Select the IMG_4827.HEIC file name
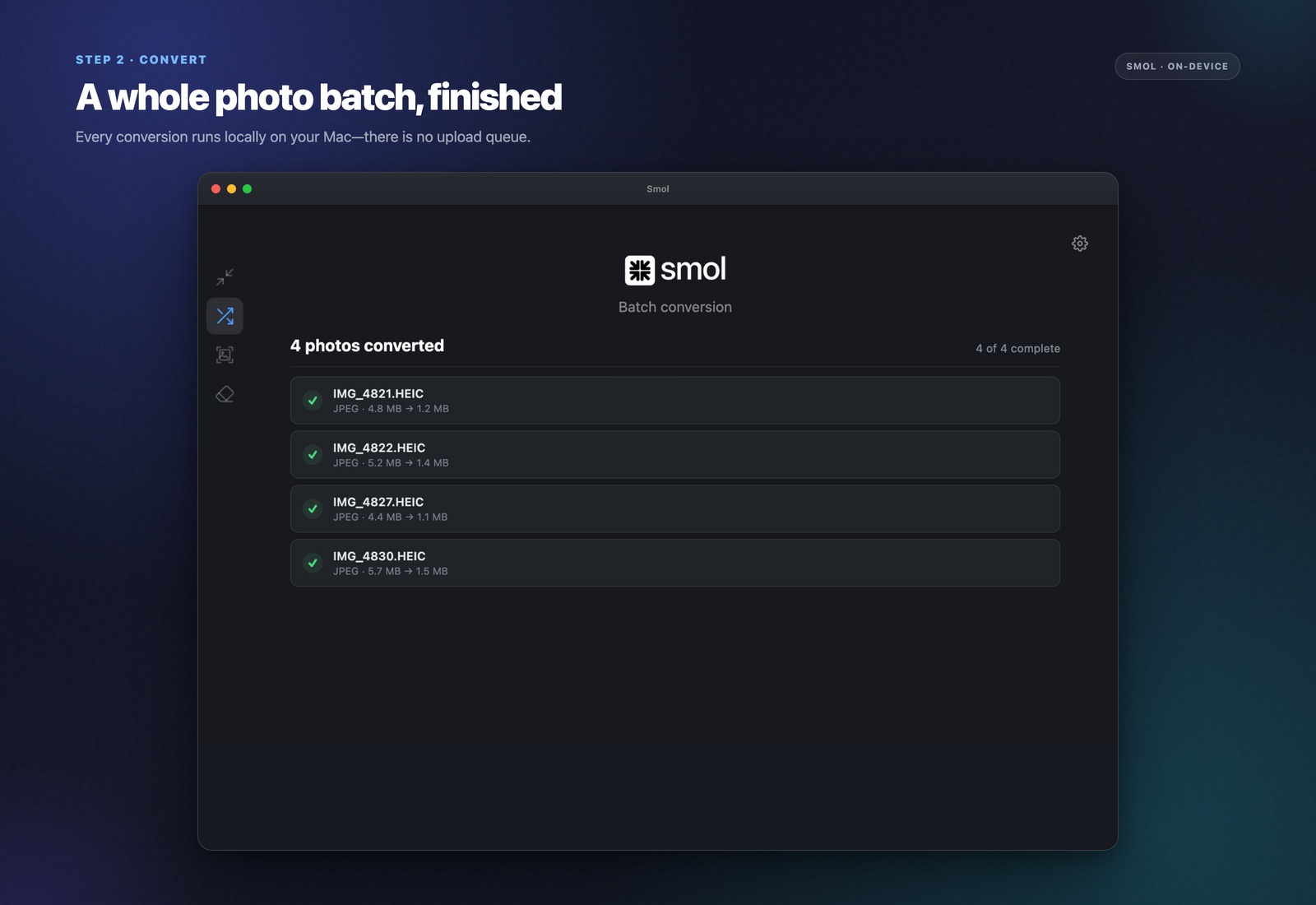This screenshot has height=905, width=1316. [x=378, y=503]
